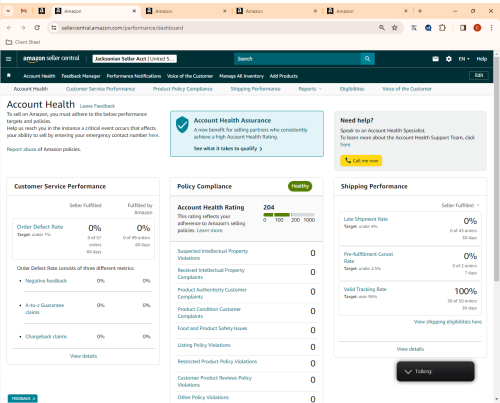Click the Call me now button
Viewport: 500px width, 403px height.
tap(361, 160)
